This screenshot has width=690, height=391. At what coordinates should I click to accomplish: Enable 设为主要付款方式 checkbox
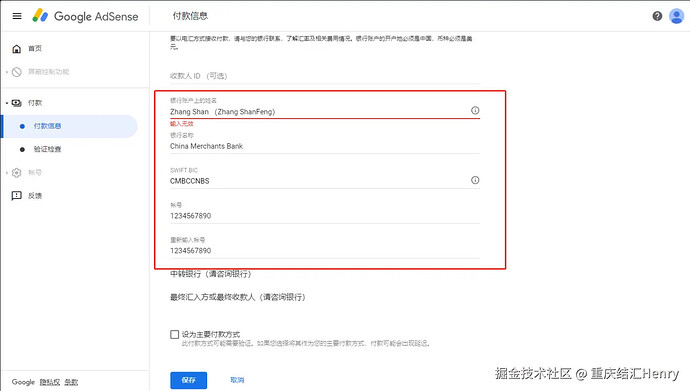(x=175, y=334)
